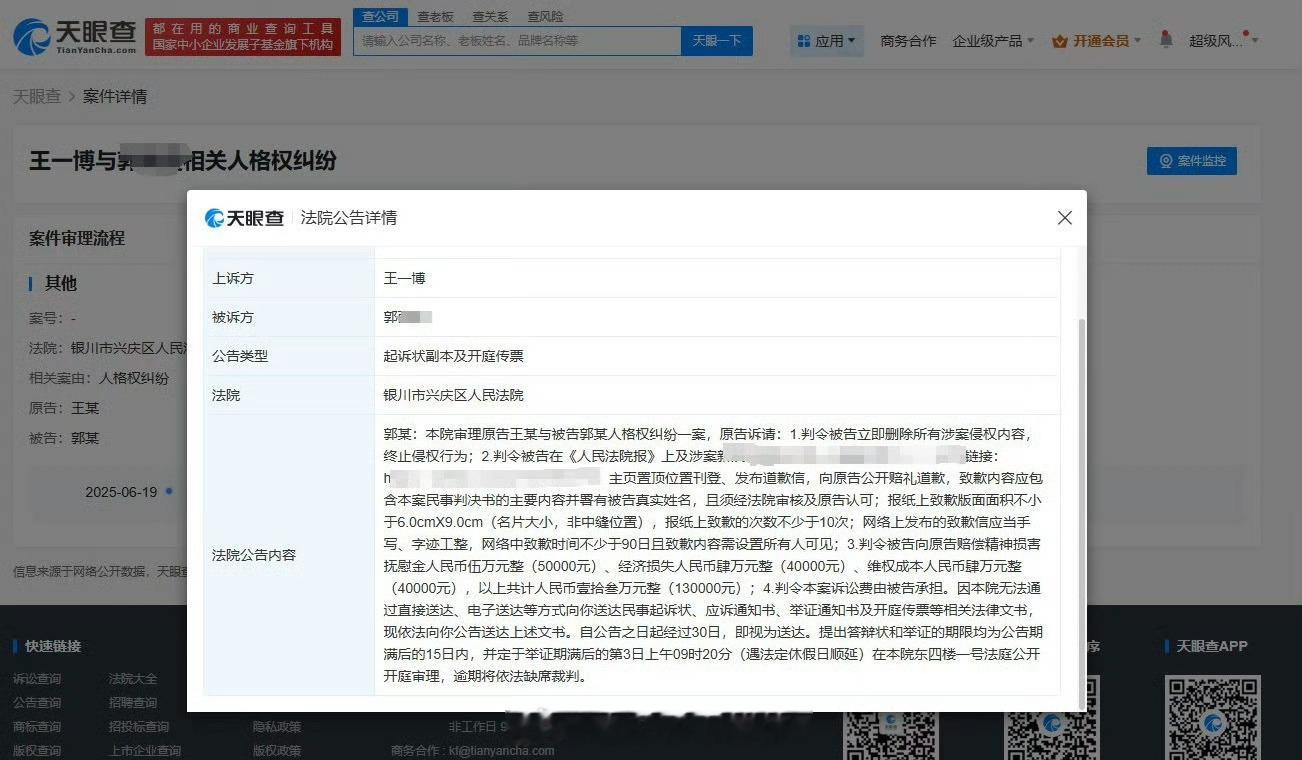
Task: Click the grid icon beside 应用
Action: point(803,41)
